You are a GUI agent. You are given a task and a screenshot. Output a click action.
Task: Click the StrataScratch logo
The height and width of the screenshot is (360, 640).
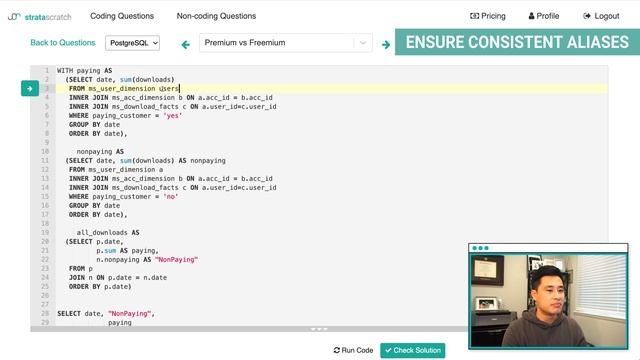click(x=40, y=17)
